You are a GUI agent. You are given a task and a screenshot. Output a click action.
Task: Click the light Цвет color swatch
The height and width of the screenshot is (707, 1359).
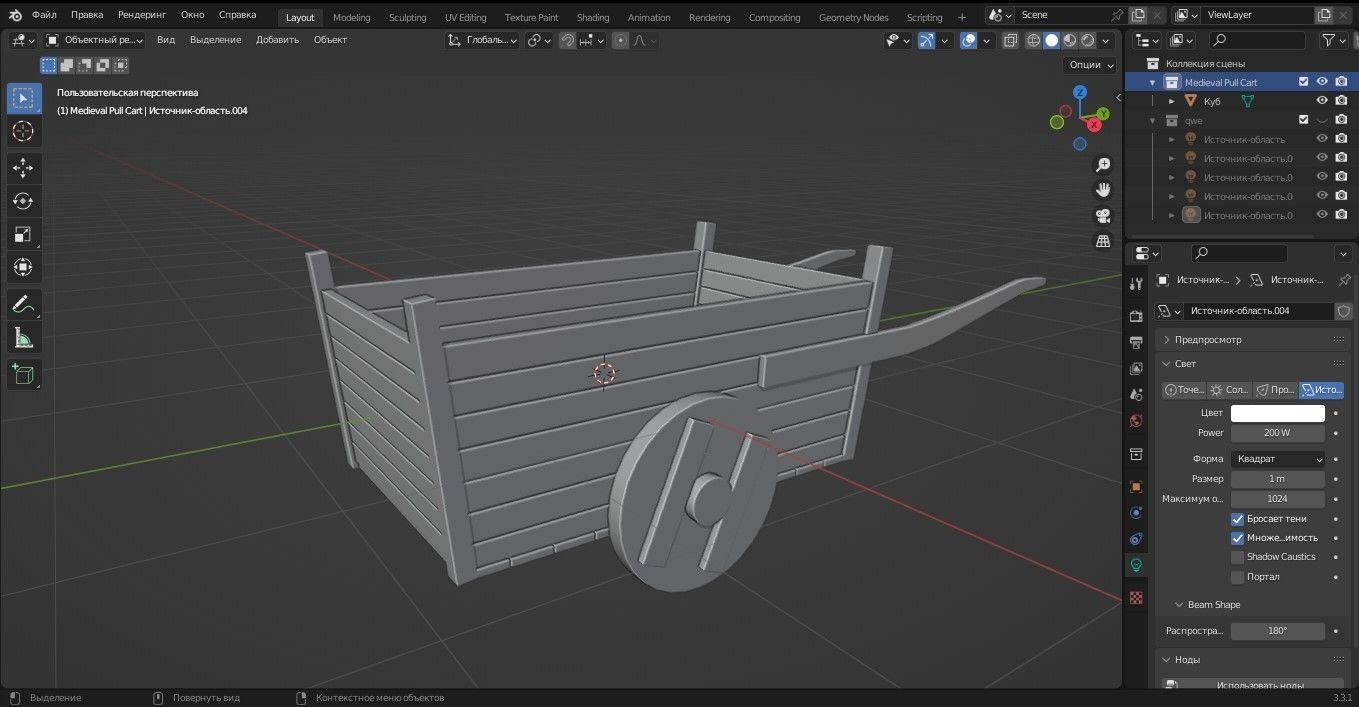coord(1277,413)
